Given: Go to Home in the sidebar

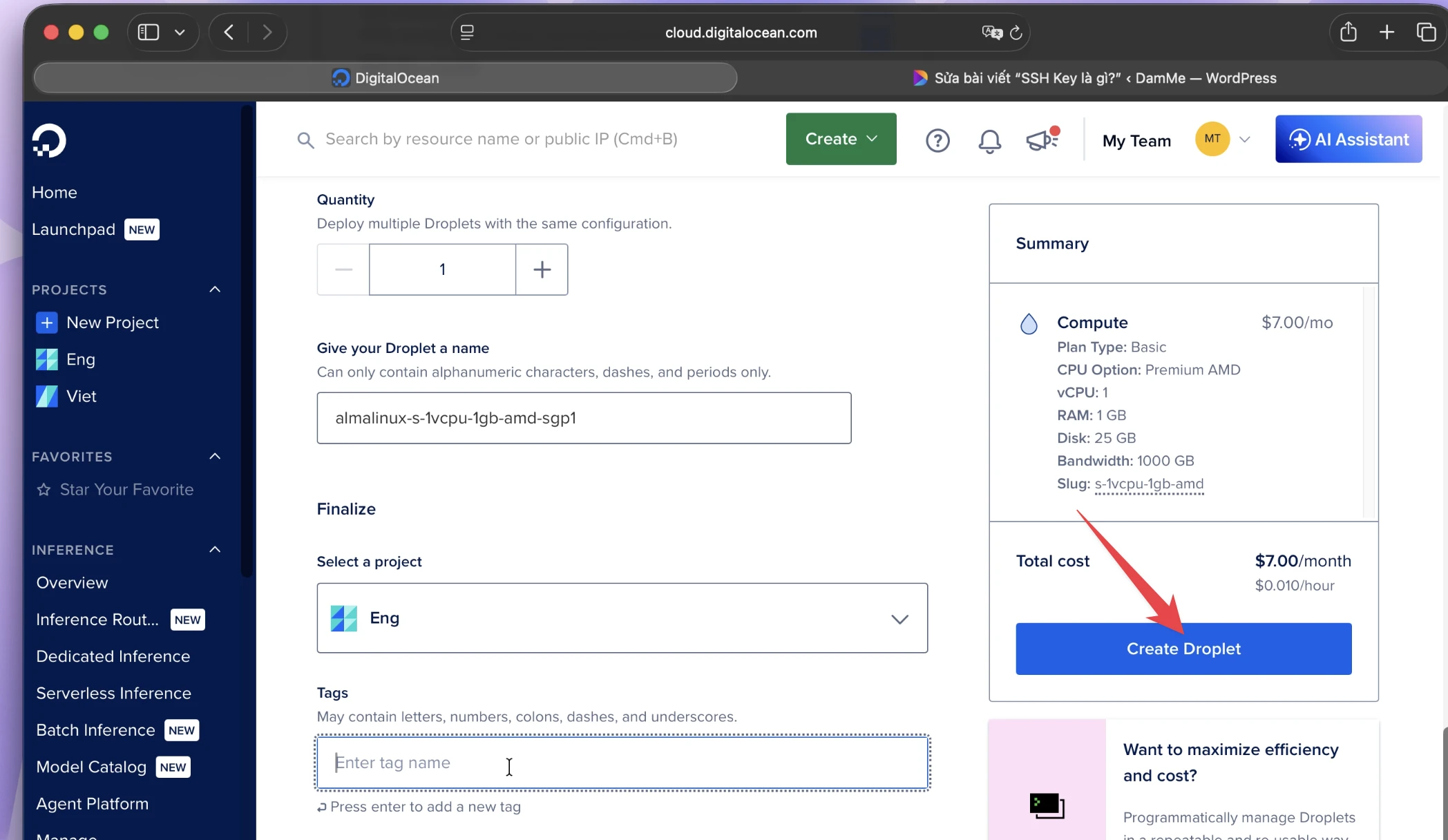Looking at the screenshot, I should [x=55, y=193].
